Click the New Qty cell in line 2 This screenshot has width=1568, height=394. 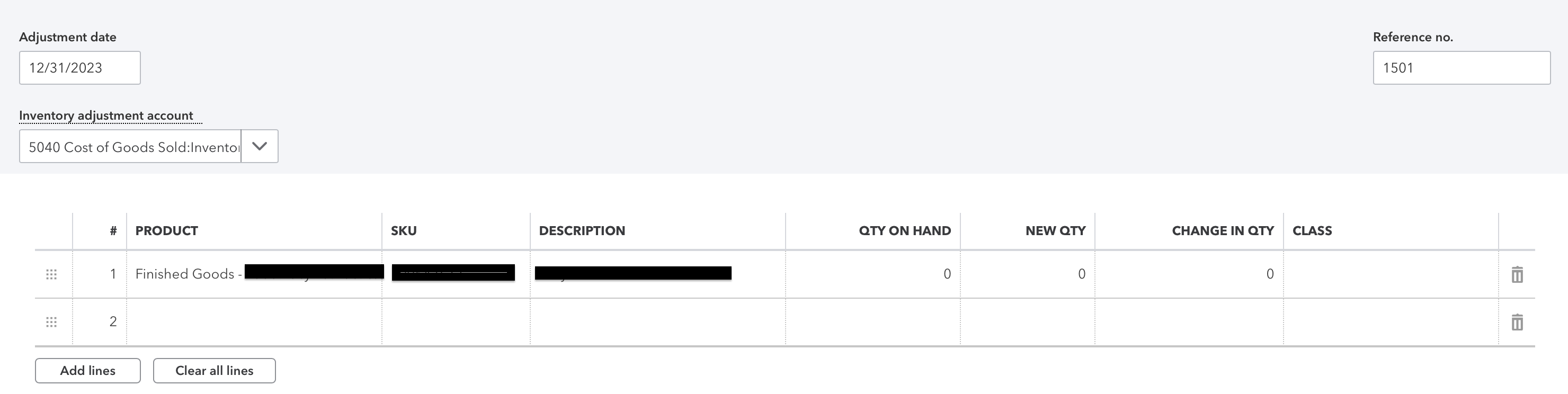1028,322
